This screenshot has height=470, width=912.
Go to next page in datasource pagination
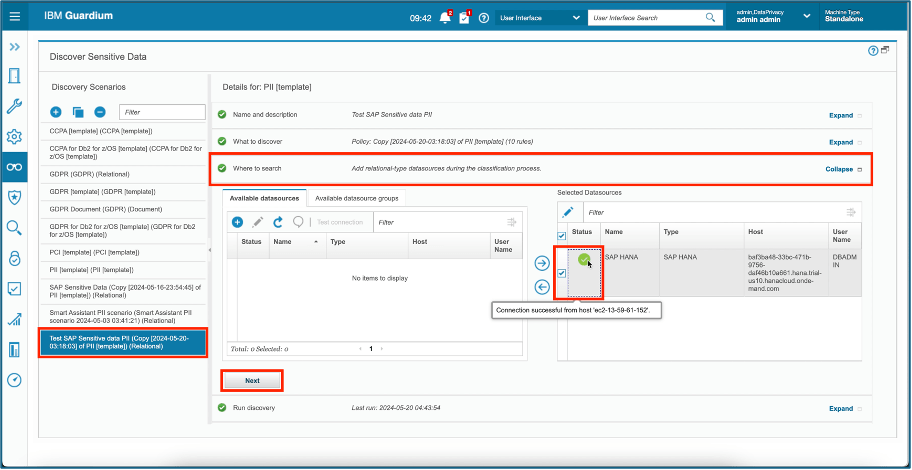coord(382,349)
